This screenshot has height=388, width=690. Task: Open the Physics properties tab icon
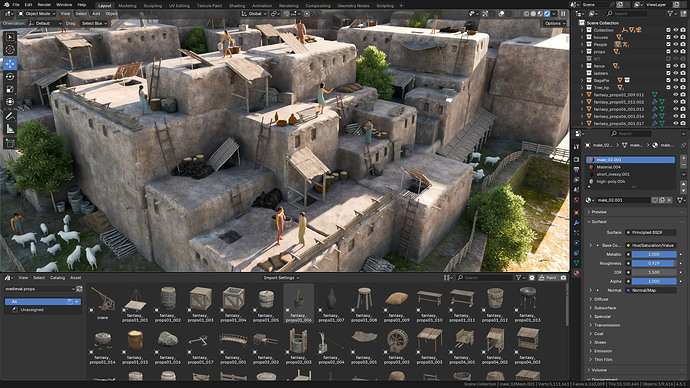click(576, 243)
